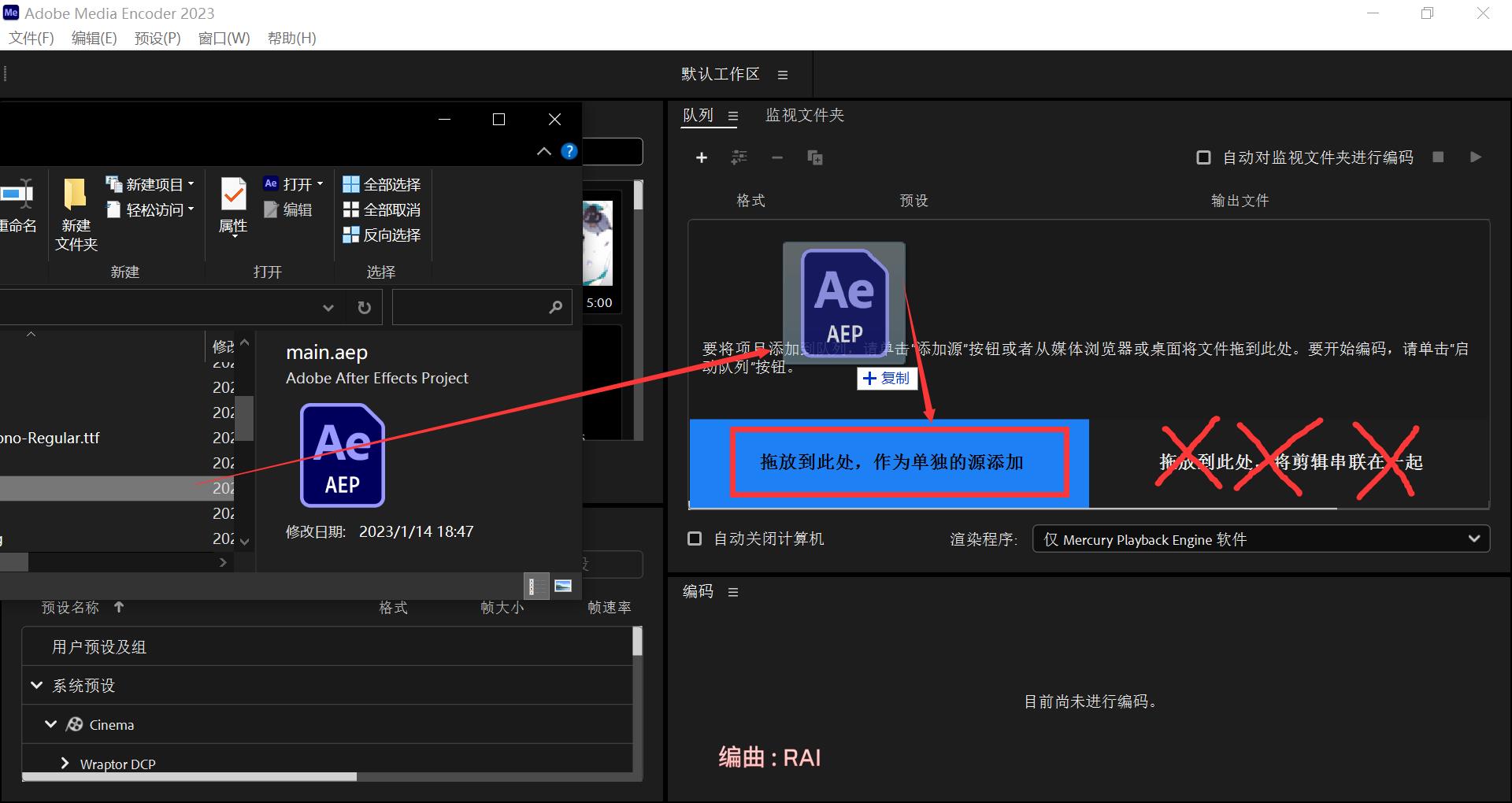
Task: Start the queue with the play icon
Action: (x=1476, y=157)
